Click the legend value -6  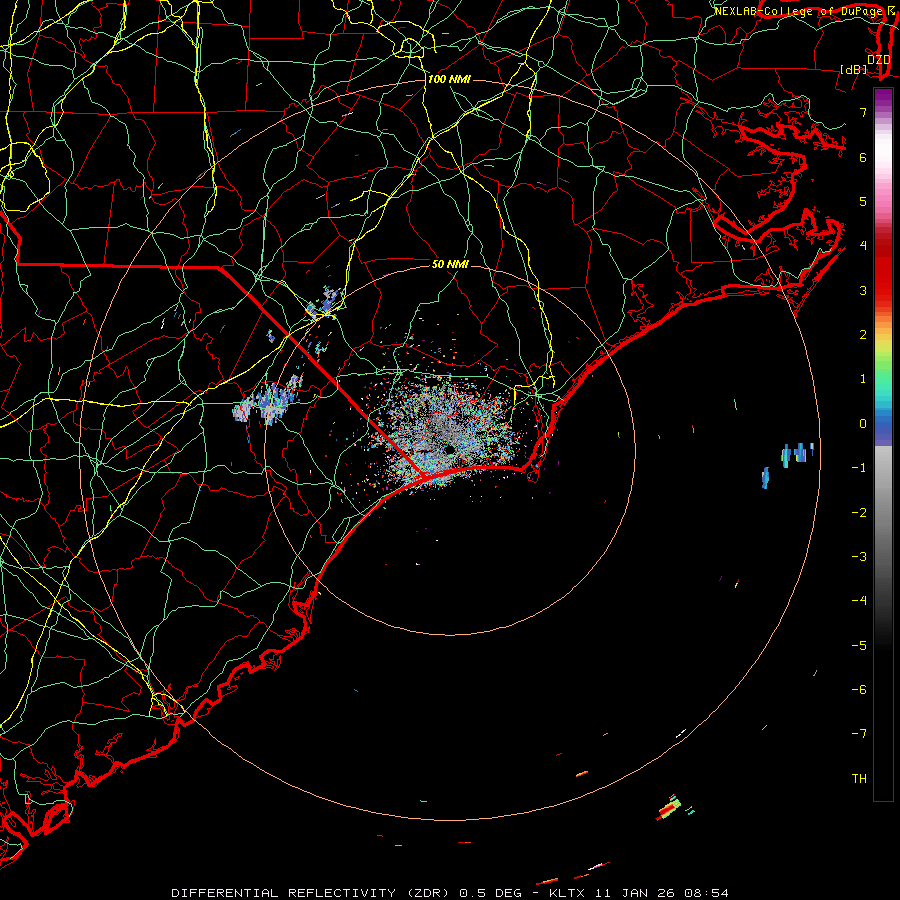tap(859, 690)
